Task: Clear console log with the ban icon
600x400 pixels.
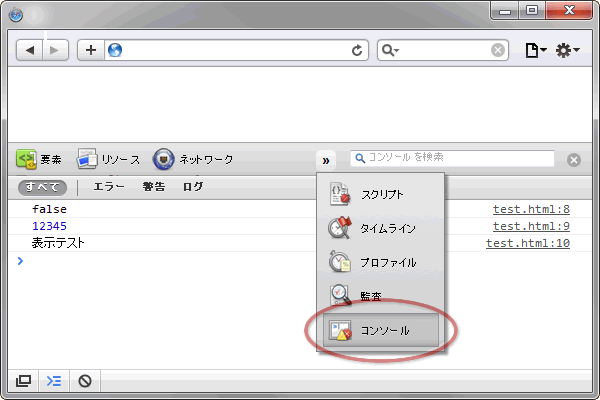Action: pyautogui.click(x=85, y=381)
